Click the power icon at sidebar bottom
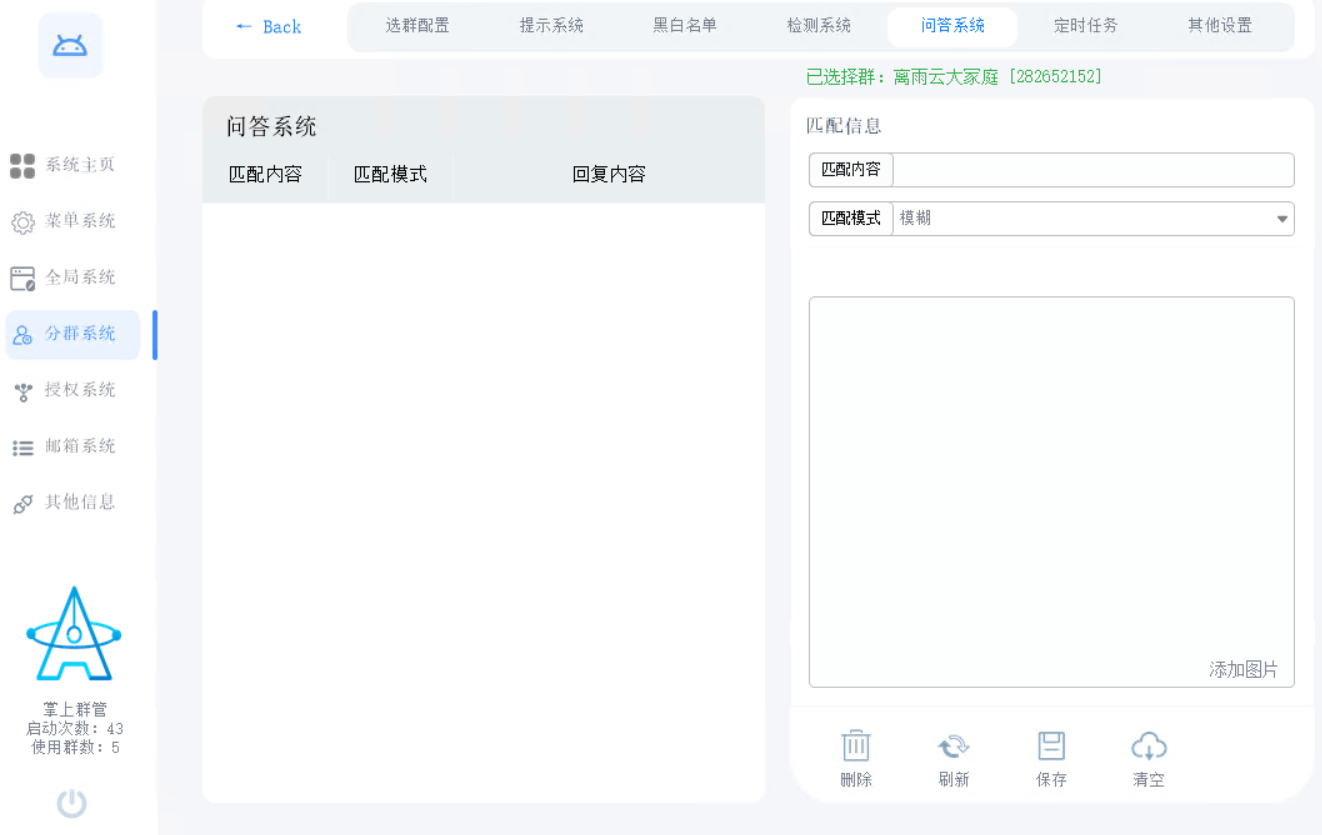The height and width of the screenshot is (835, 1322). pos(71,803)
